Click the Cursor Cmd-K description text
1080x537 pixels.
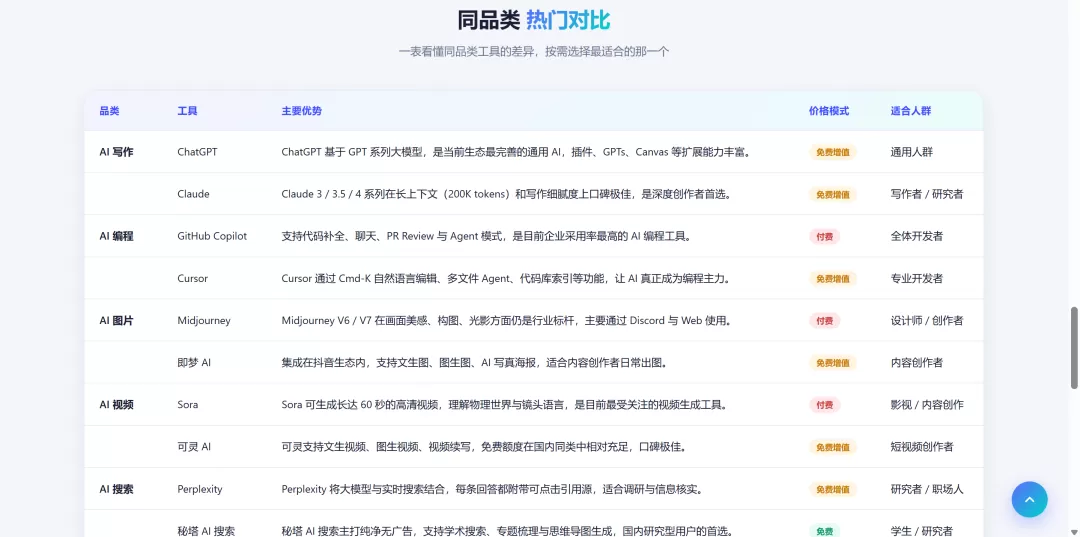pyautogui.click(x=506, y=279)
